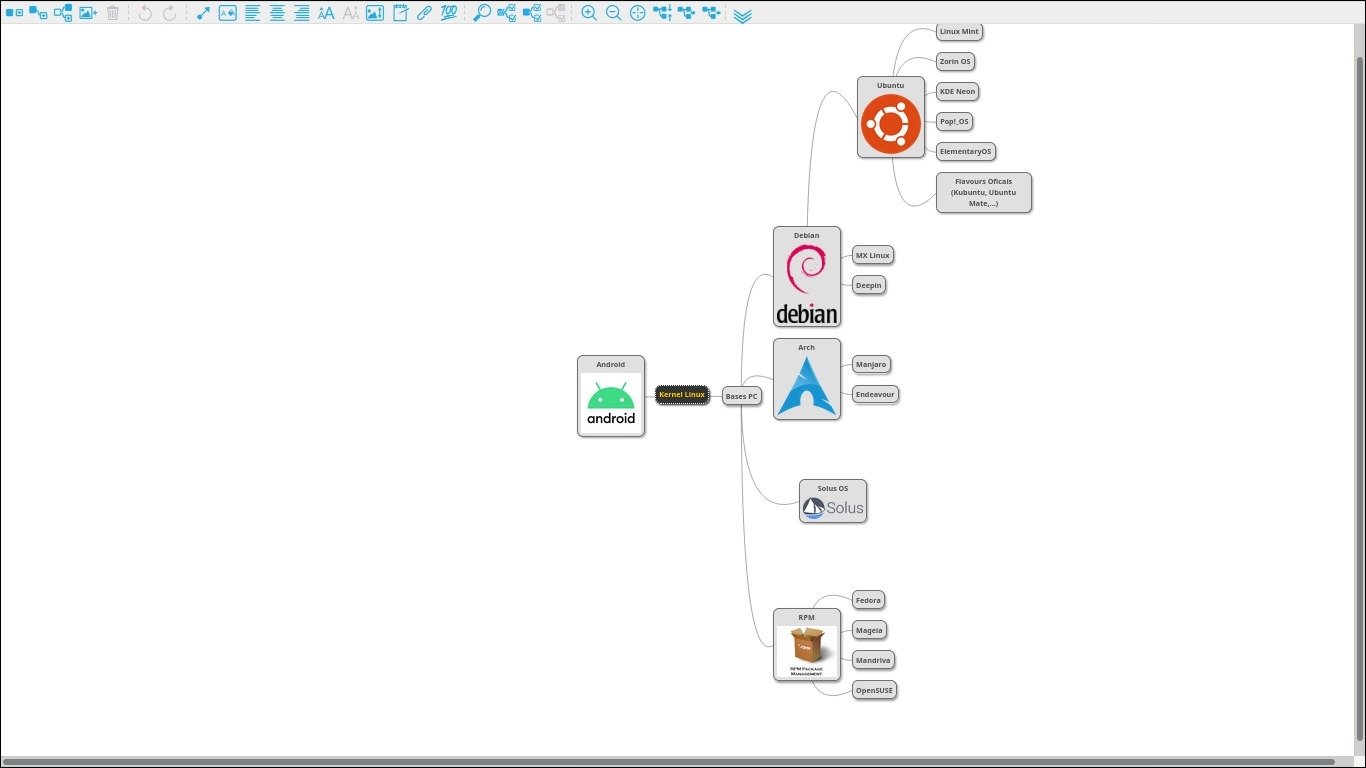Screen dimensions: 1366x768
Task: Click the Linux Mint node
Action: (x=959, y=32)
